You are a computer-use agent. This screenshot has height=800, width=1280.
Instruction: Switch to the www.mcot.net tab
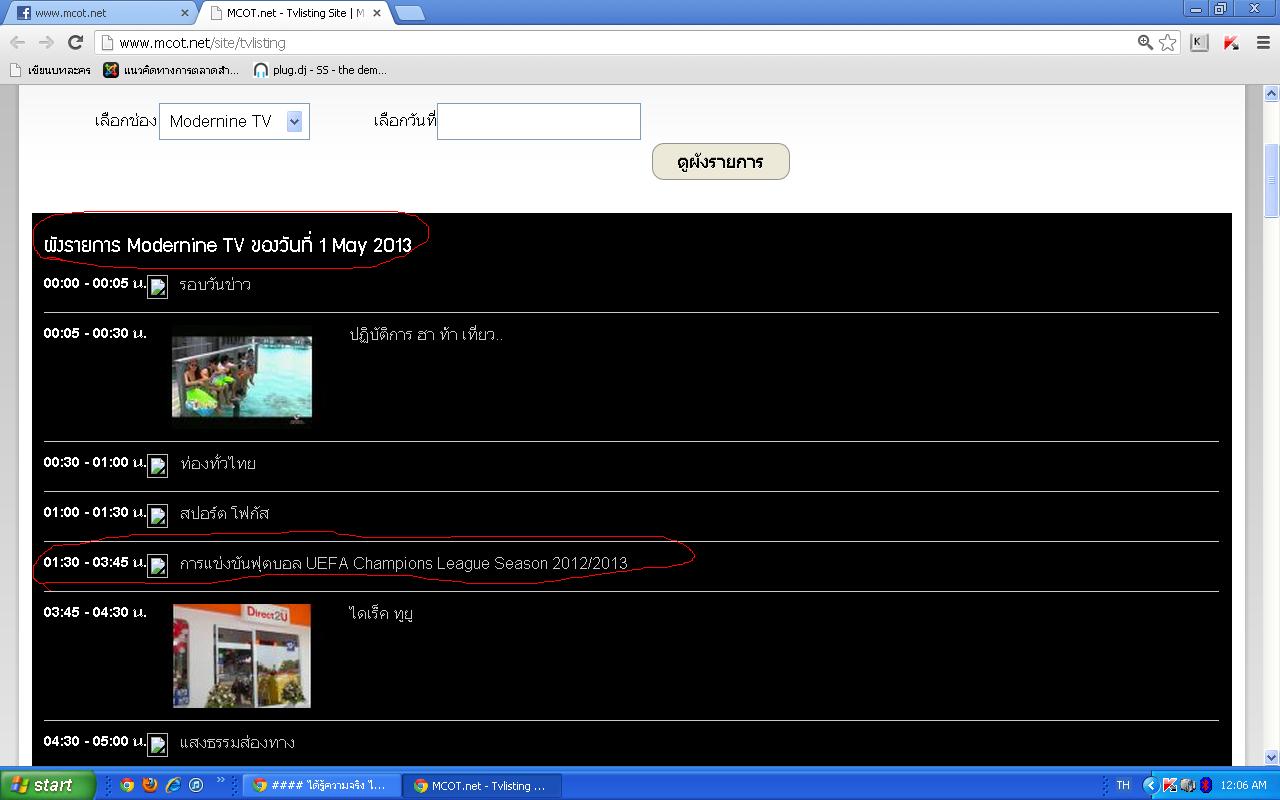click(100, 13)
